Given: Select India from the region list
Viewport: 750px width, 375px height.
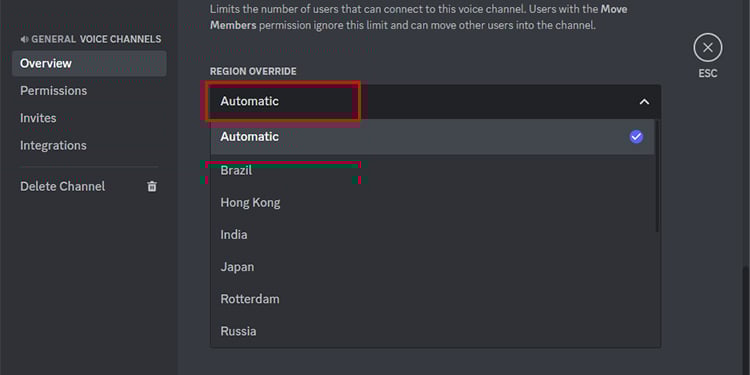Looking at the screenshot, I should (x=432, y=234).
